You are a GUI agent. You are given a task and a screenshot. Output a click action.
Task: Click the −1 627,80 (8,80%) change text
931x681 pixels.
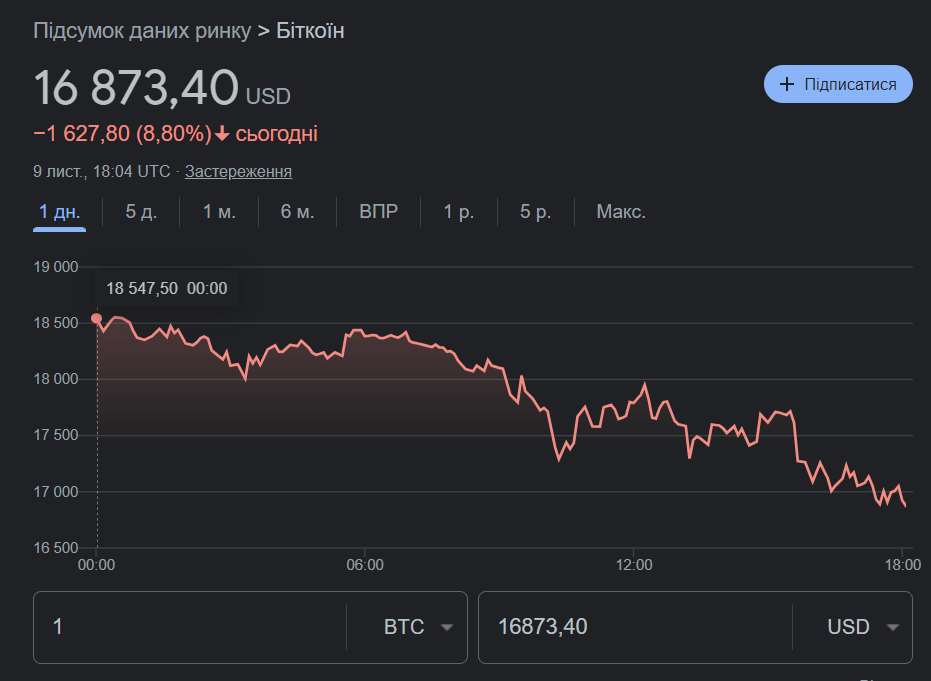pyautogui.click(x=123, y=134)
